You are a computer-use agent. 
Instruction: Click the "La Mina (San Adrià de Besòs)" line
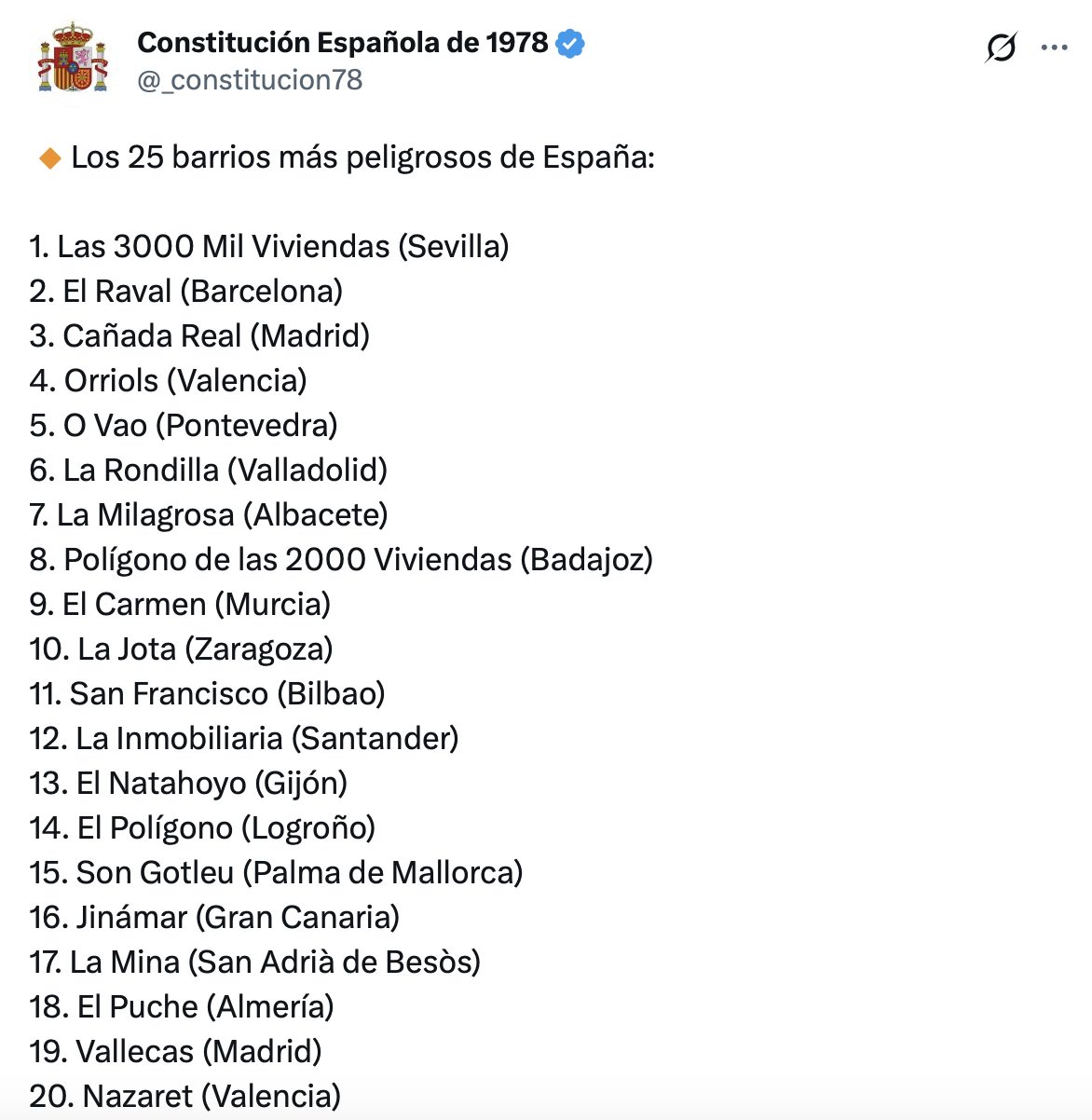coord(255,963)
